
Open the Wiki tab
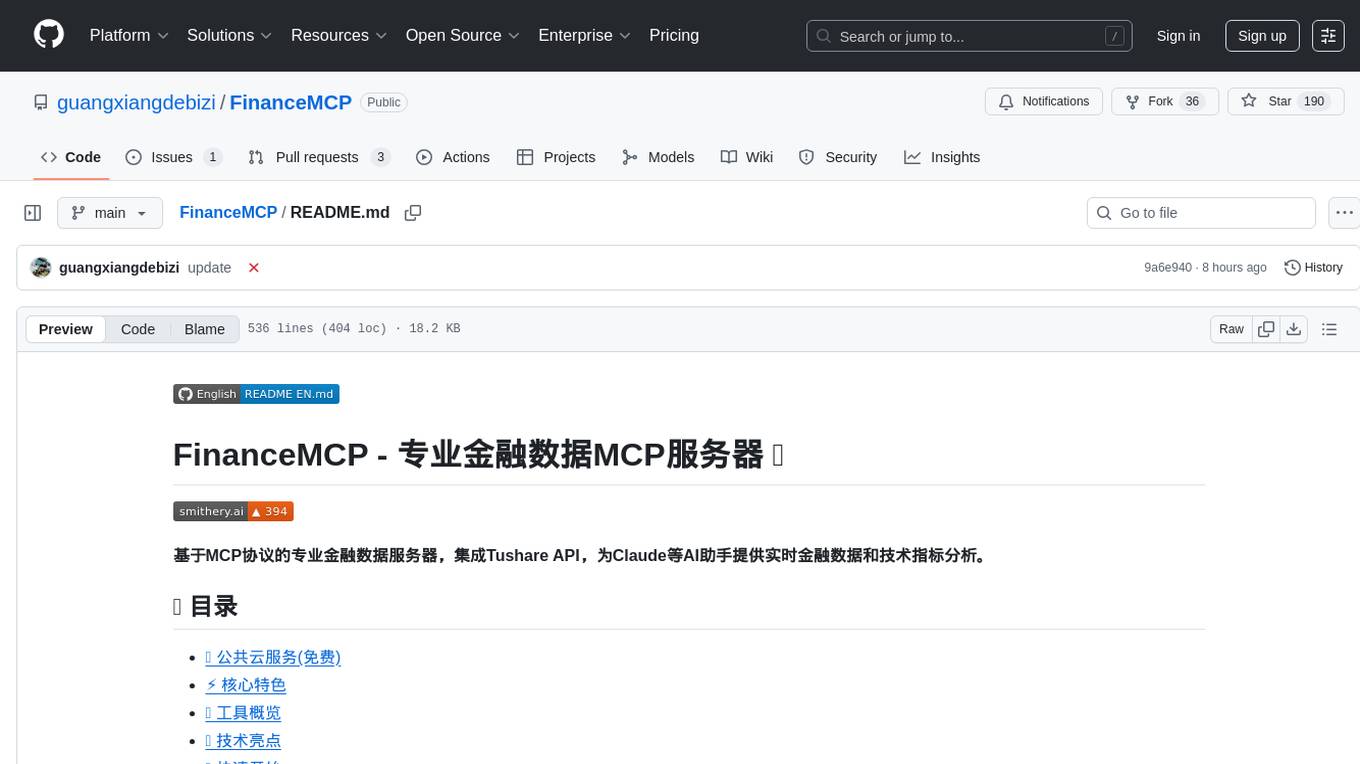(747, 157)
